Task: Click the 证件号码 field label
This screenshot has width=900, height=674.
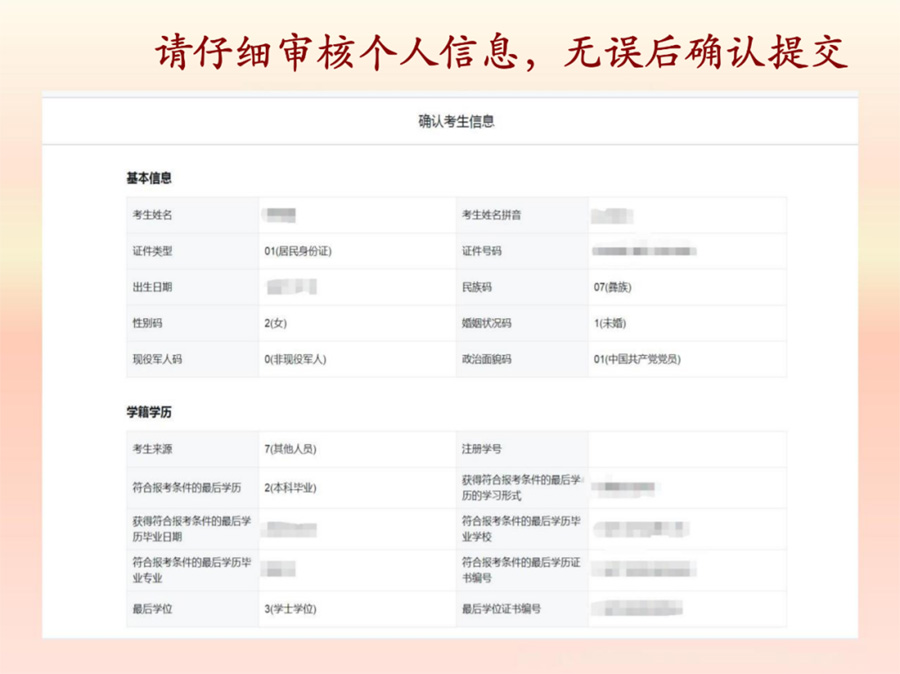Action: [481, 251]
